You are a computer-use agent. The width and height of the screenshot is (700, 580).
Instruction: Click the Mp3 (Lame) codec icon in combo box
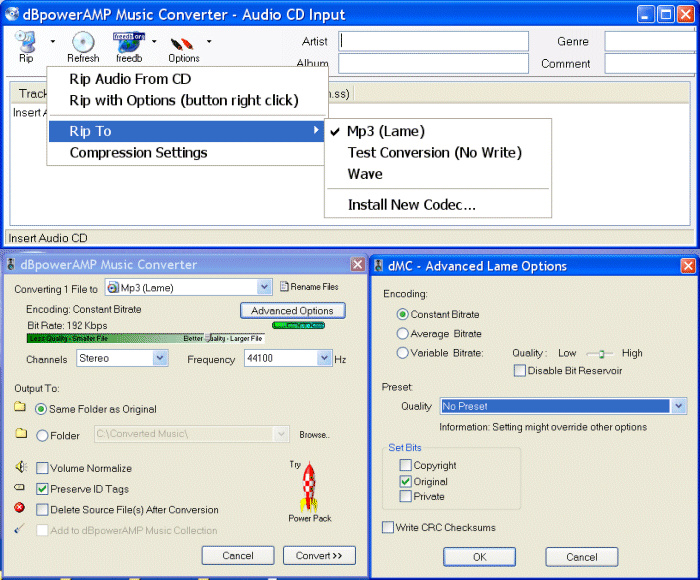click(113, 287)
